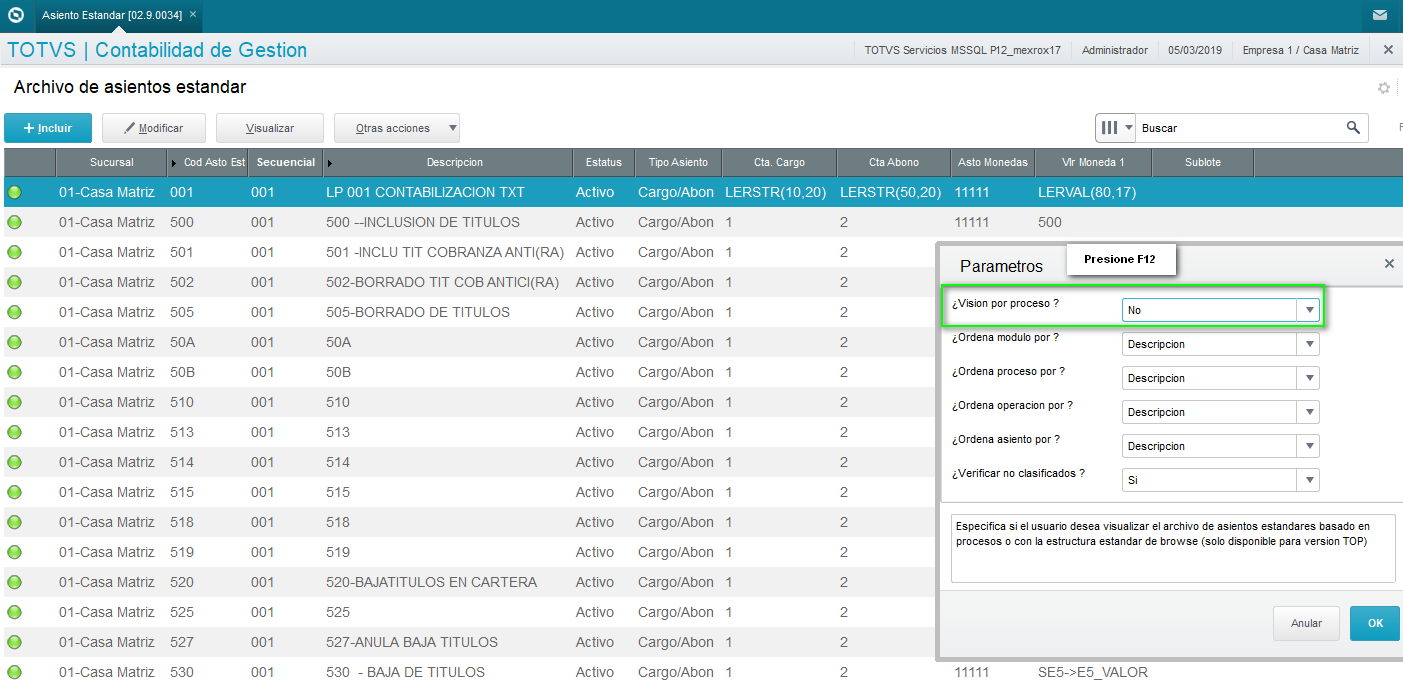Click green status dot of row 520
This screenshot has width=1403, height=686.
tap(15, 582)
